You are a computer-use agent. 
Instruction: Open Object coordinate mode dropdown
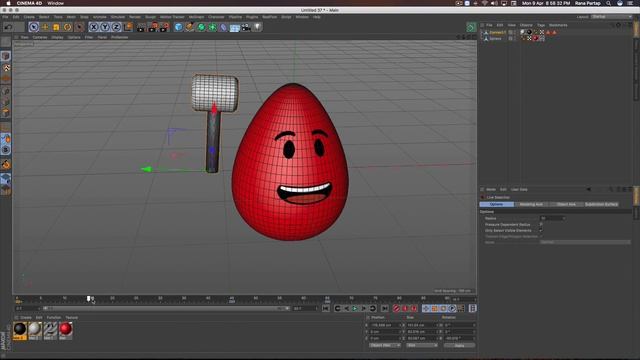(x=385, y=345)
